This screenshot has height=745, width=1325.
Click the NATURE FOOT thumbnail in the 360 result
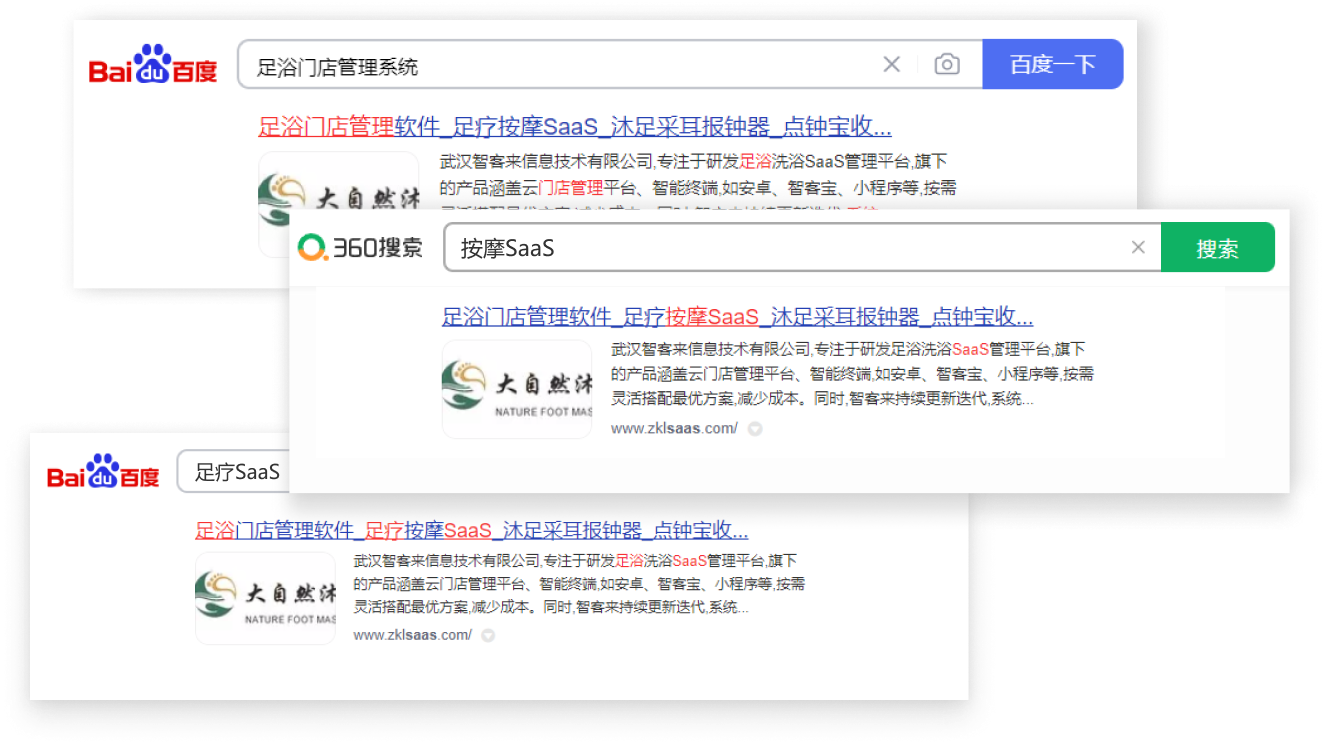tap(517, 389)
